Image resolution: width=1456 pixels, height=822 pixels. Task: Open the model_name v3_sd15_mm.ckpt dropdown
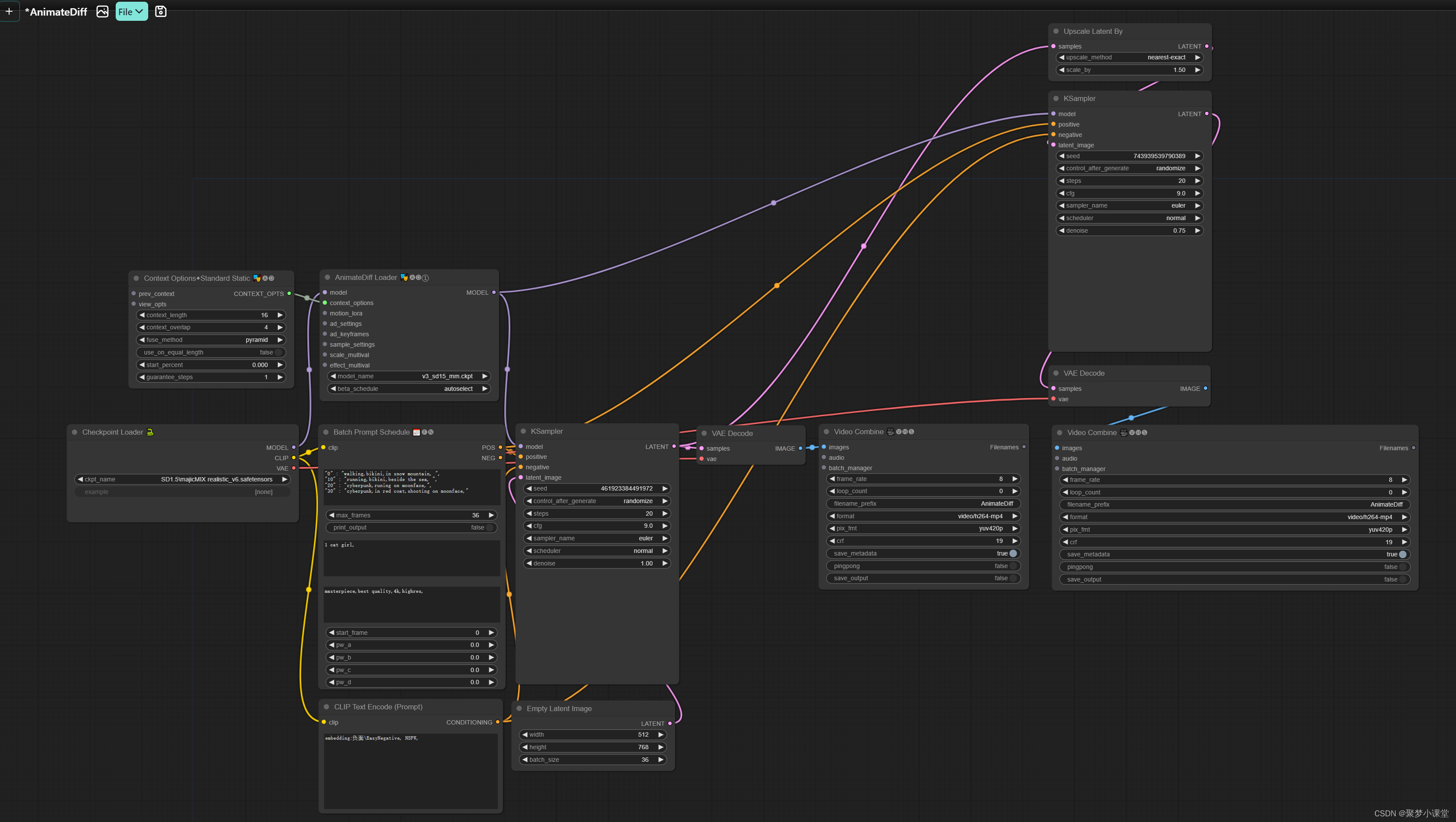[409, 376]
